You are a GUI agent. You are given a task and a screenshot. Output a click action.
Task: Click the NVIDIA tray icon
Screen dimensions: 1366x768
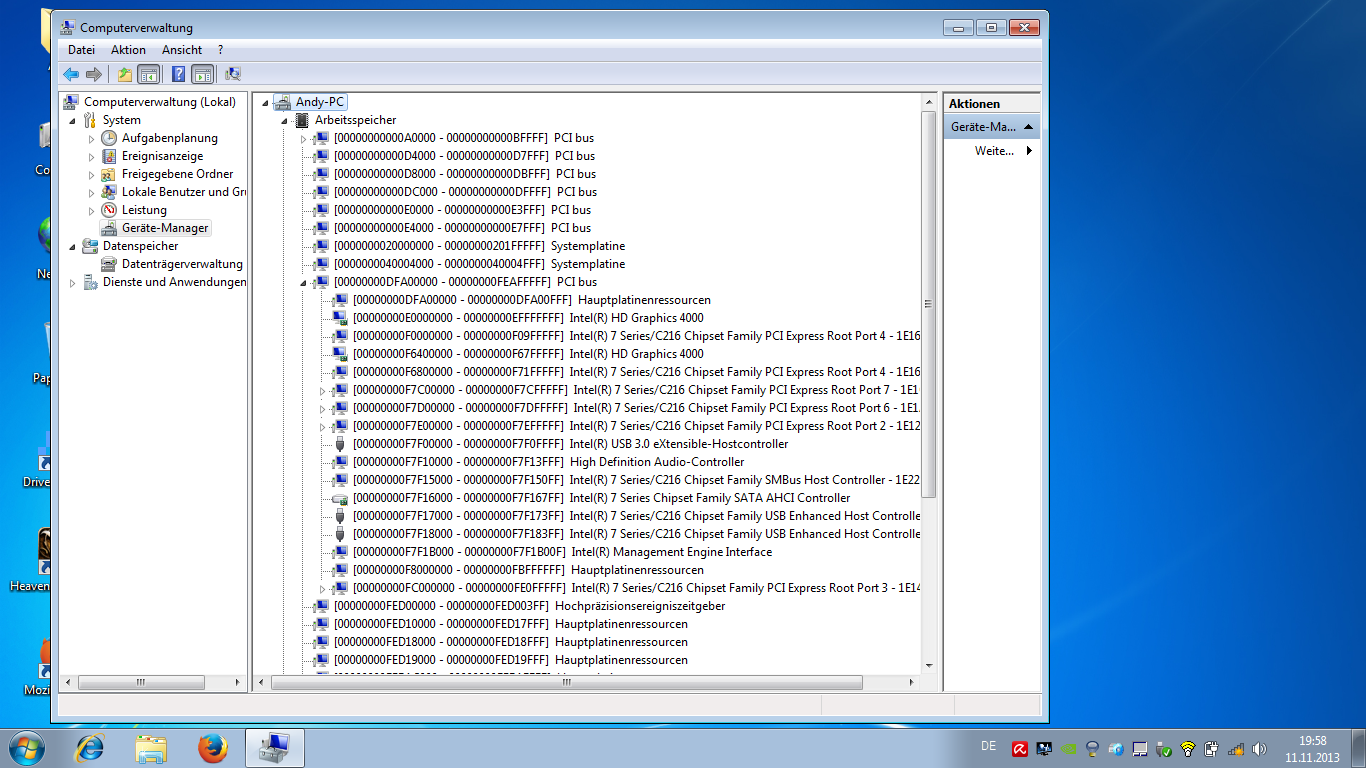tap(1068, 748)
